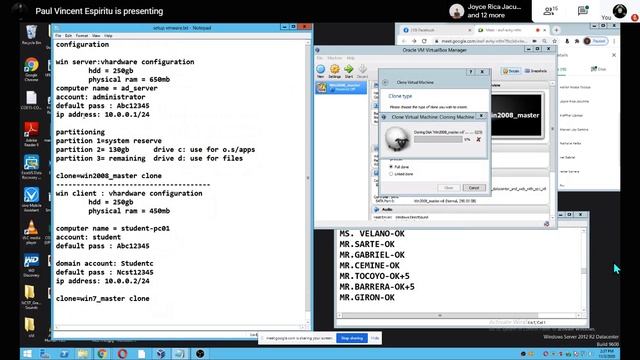Close the Meet side details panel
The image size is (640, 360).
(613, 55)
